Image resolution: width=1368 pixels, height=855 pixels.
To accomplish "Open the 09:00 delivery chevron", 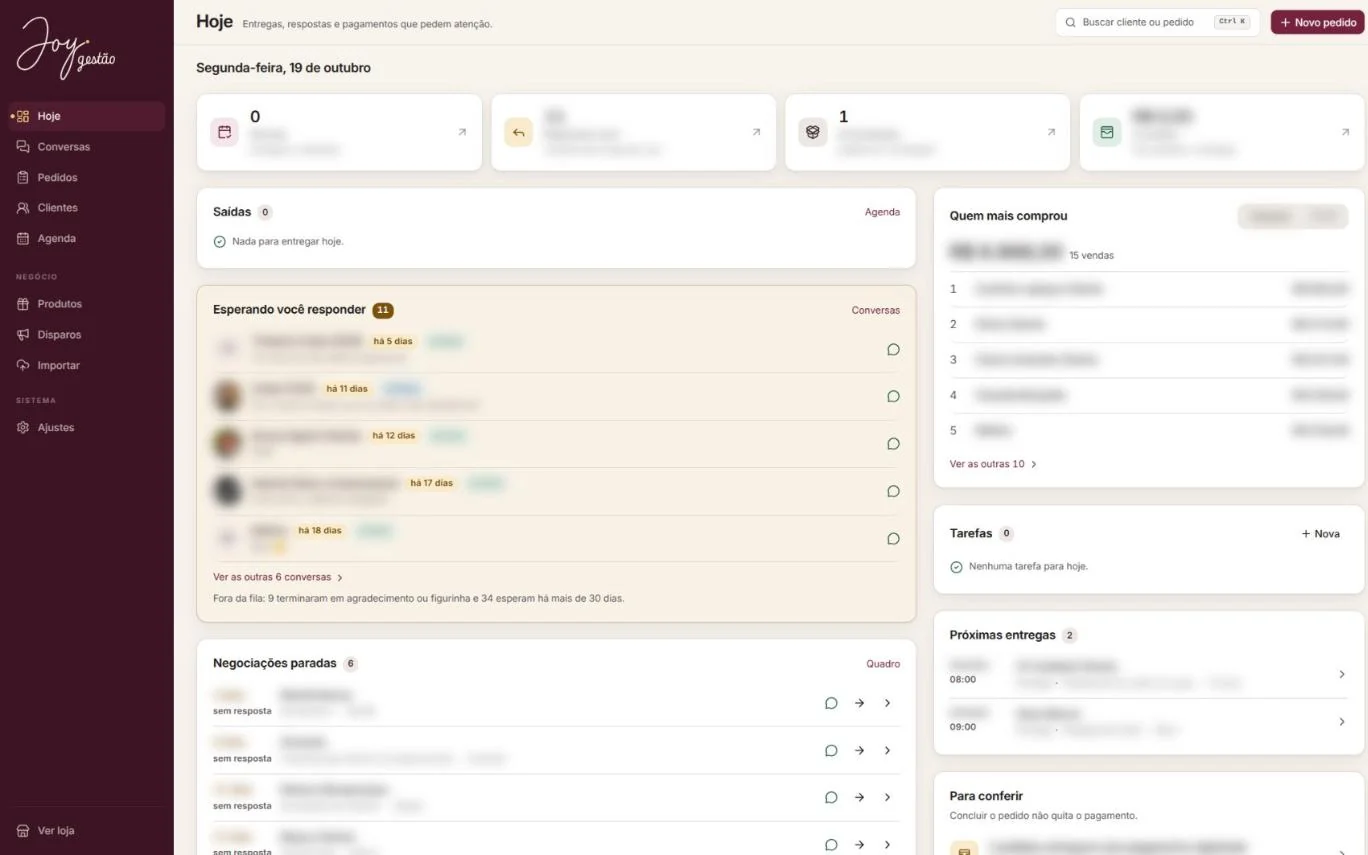I will (1342, 722).
